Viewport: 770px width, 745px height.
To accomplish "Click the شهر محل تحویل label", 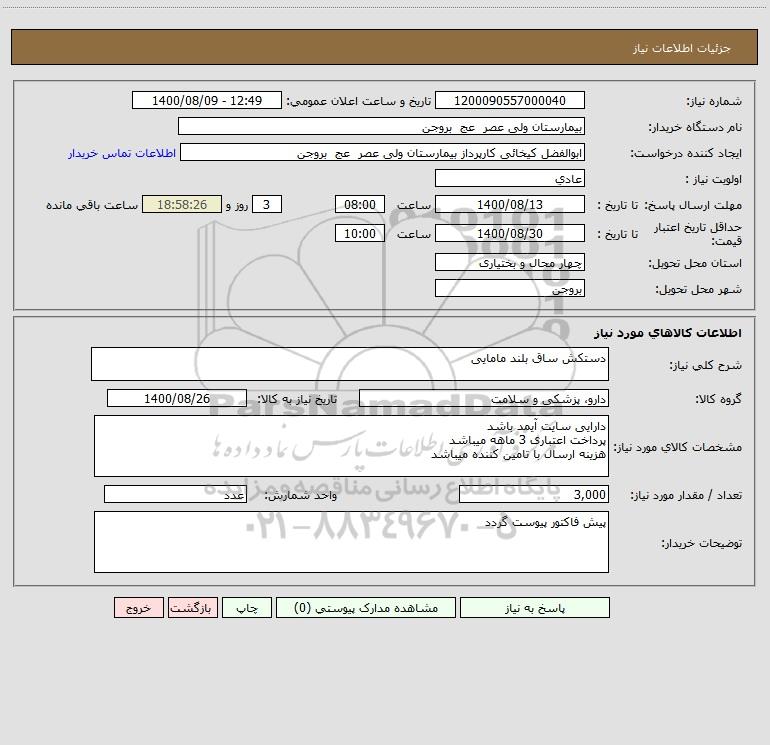I will pyautogui.click(x=699, y=290).
